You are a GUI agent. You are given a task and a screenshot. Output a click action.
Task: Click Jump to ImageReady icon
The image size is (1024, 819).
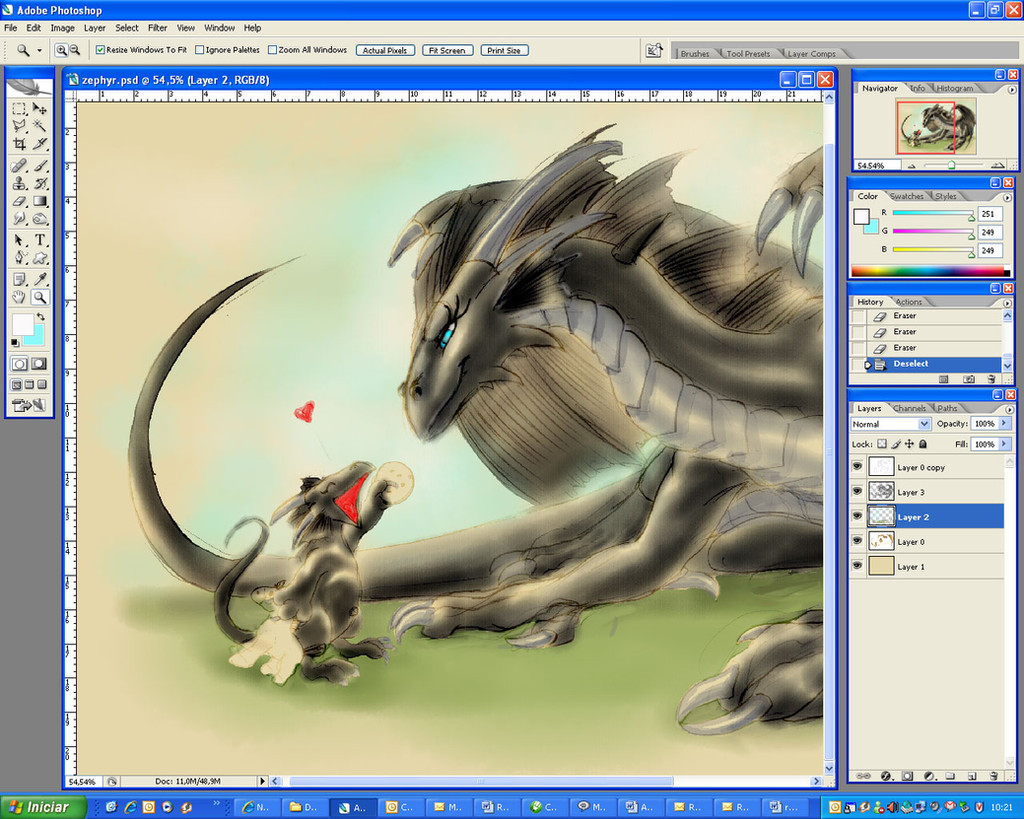click(x=29, y=406)
